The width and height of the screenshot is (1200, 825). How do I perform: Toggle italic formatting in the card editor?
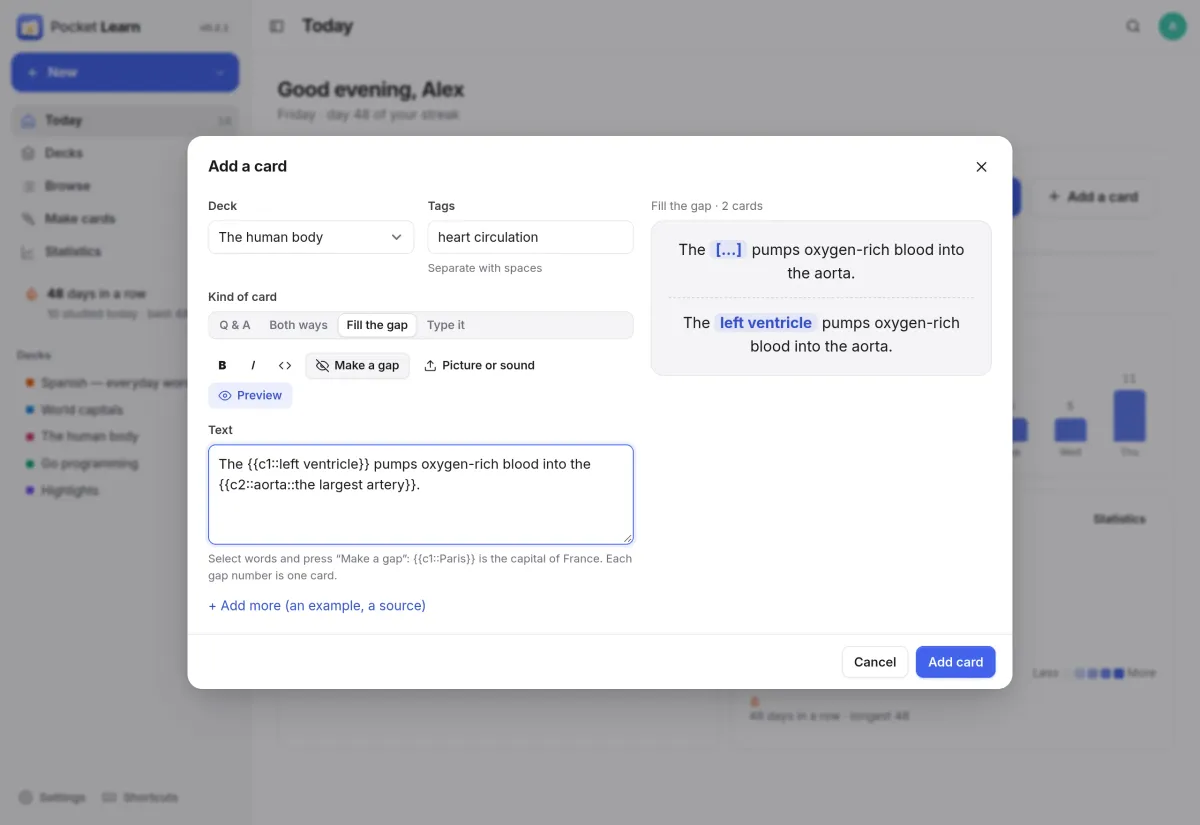coord(253,366)
